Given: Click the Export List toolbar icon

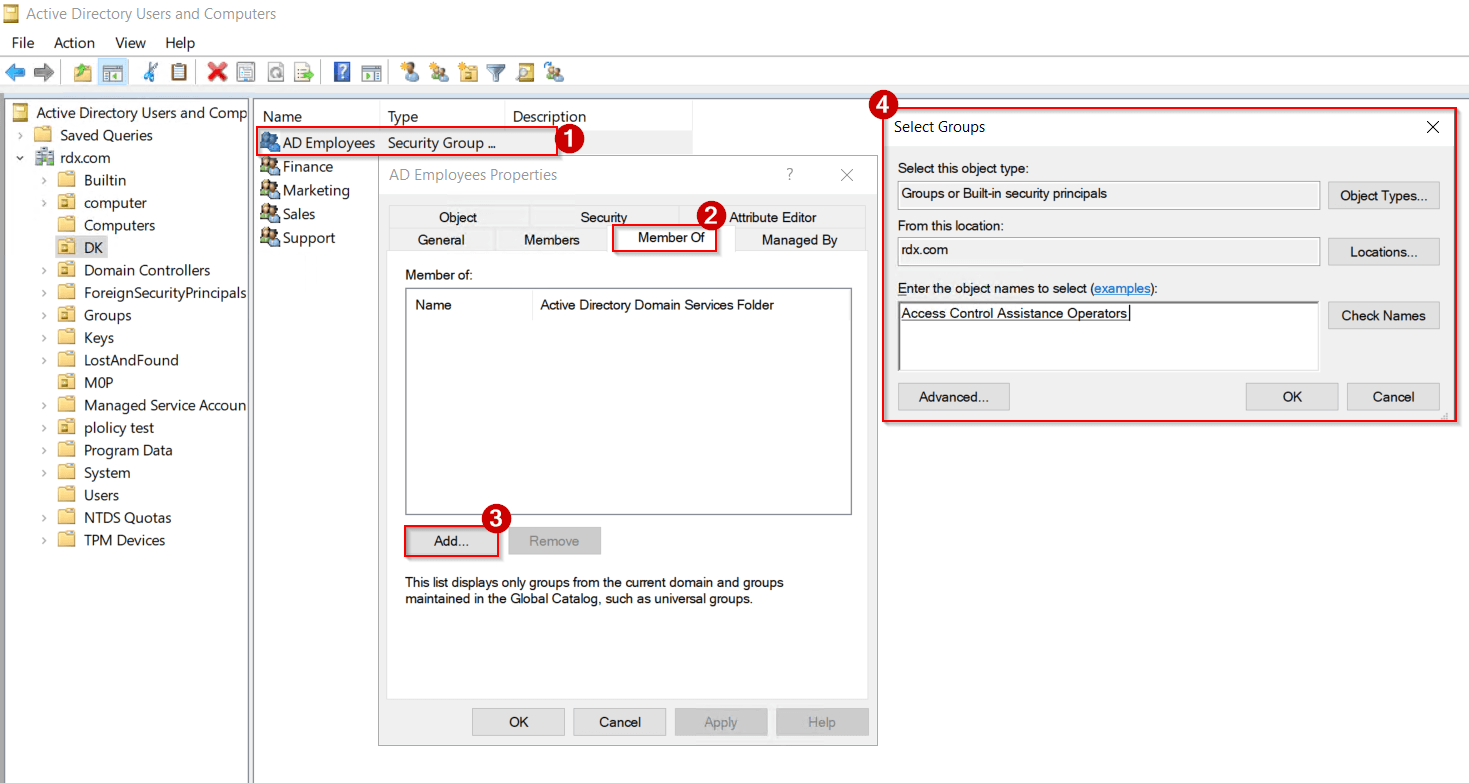Looking at the screenshot, I should coord(304,71).
